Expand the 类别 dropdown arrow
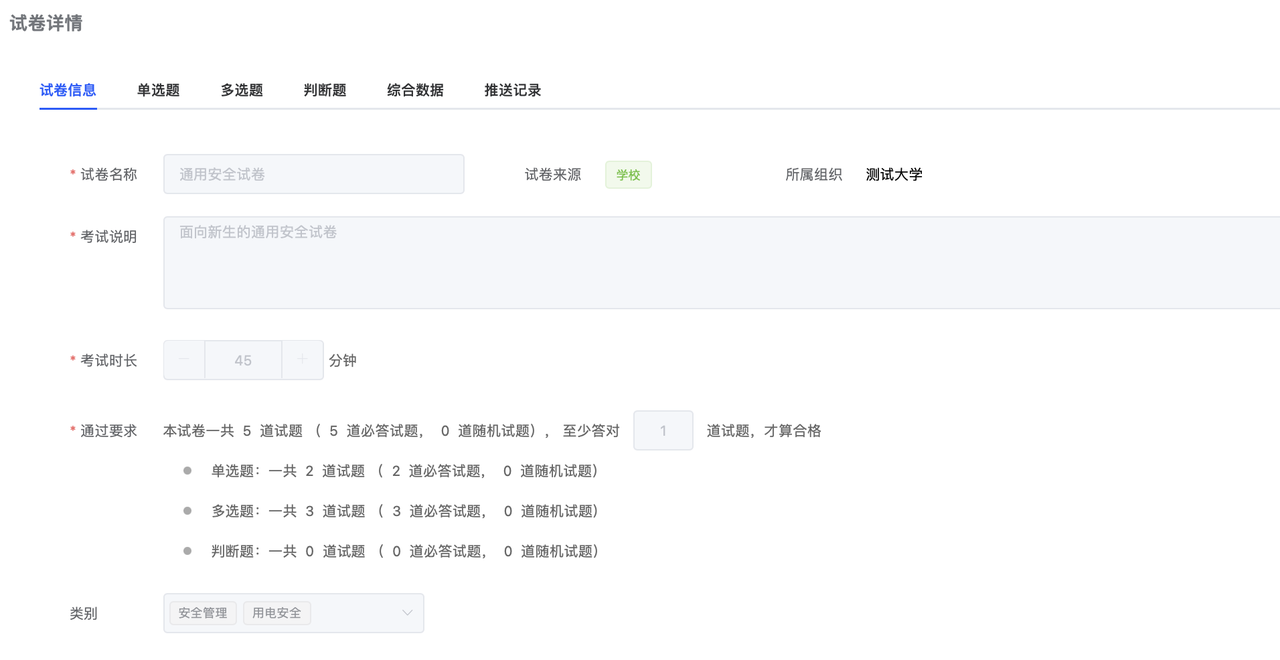 pyautogui.click(x=407, y=613)
